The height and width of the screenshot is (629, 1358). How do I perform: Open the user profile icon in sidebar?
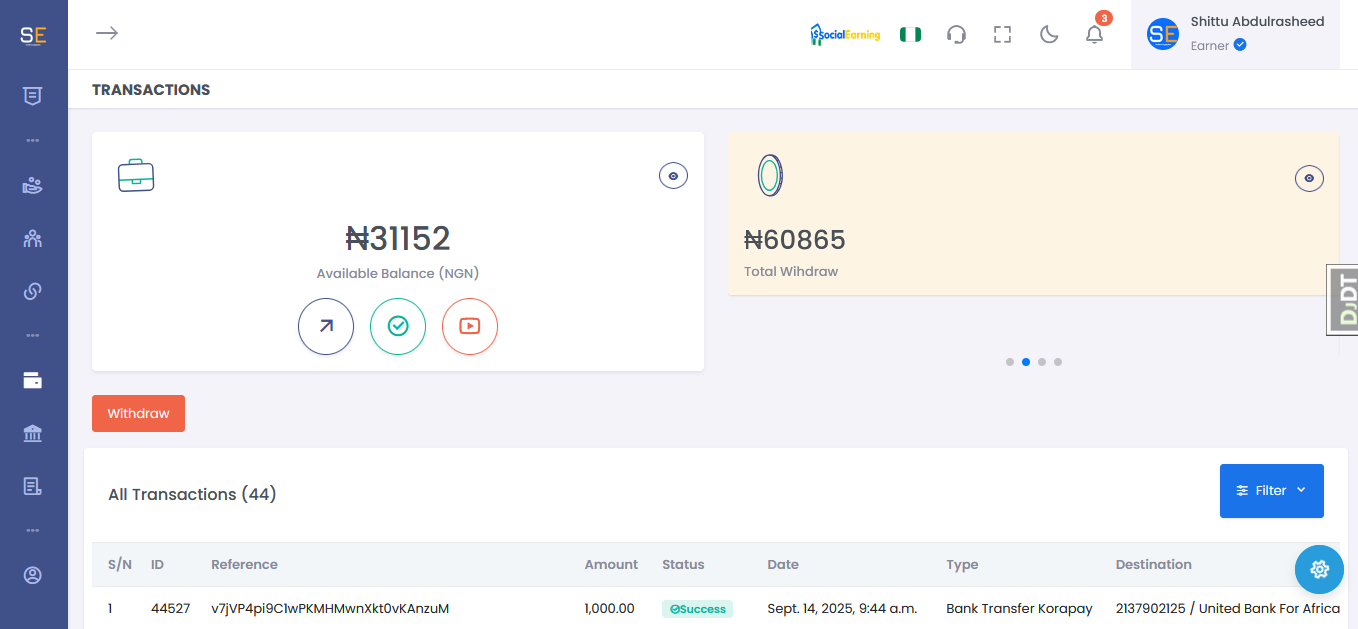coord(32,575)
